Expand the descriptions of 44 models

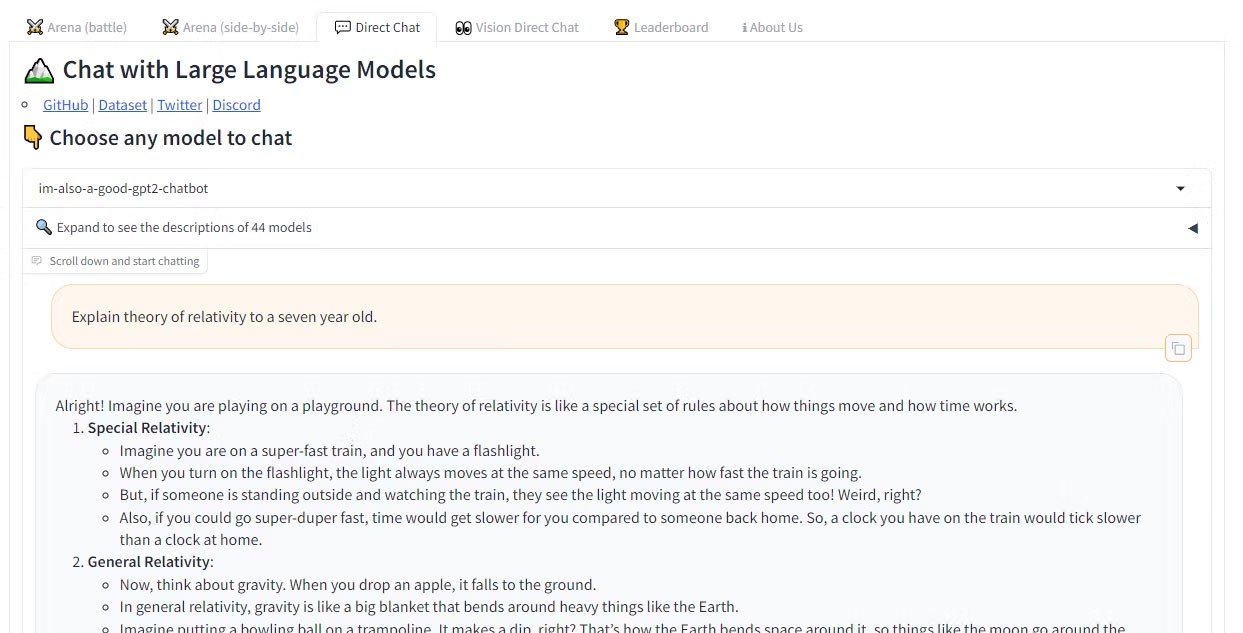point(184,227)
